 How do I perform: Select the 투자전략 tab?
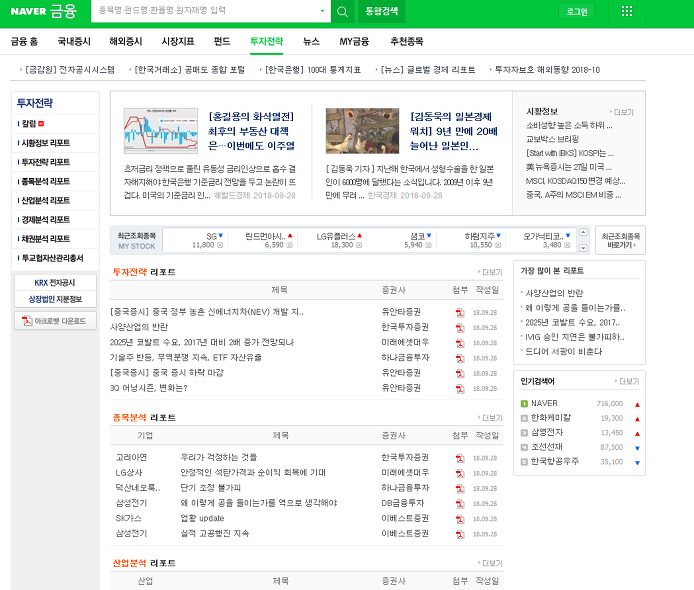tap(266, 42)
